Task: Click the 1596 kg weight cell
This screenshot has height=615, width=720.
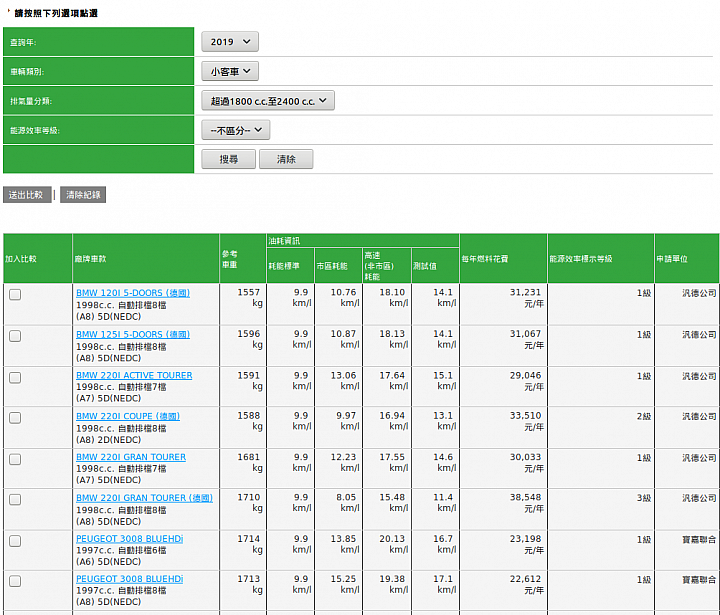Action: [243, 345]
